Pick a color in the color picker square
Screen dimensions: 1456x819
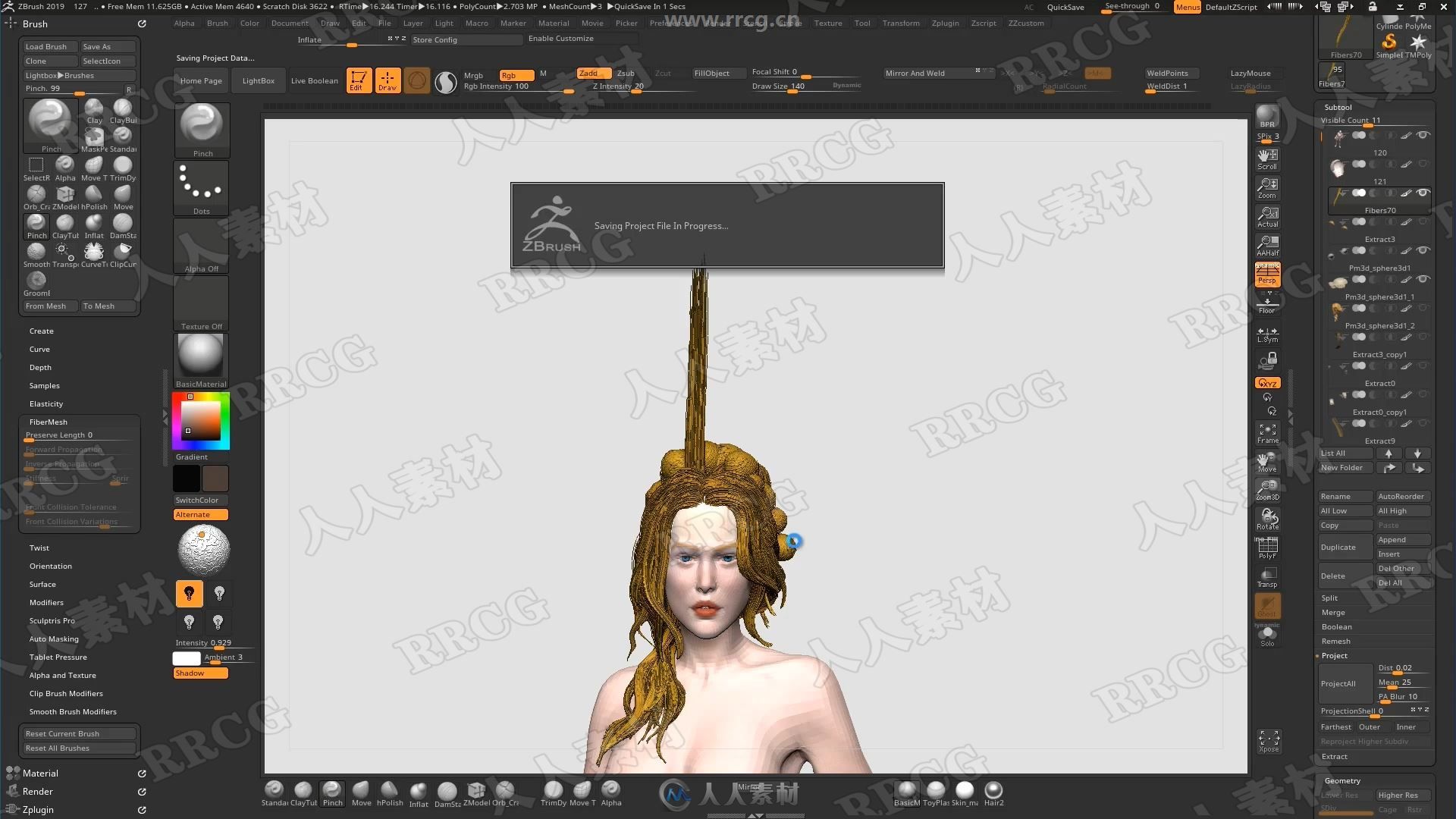[x=200, y=421]
